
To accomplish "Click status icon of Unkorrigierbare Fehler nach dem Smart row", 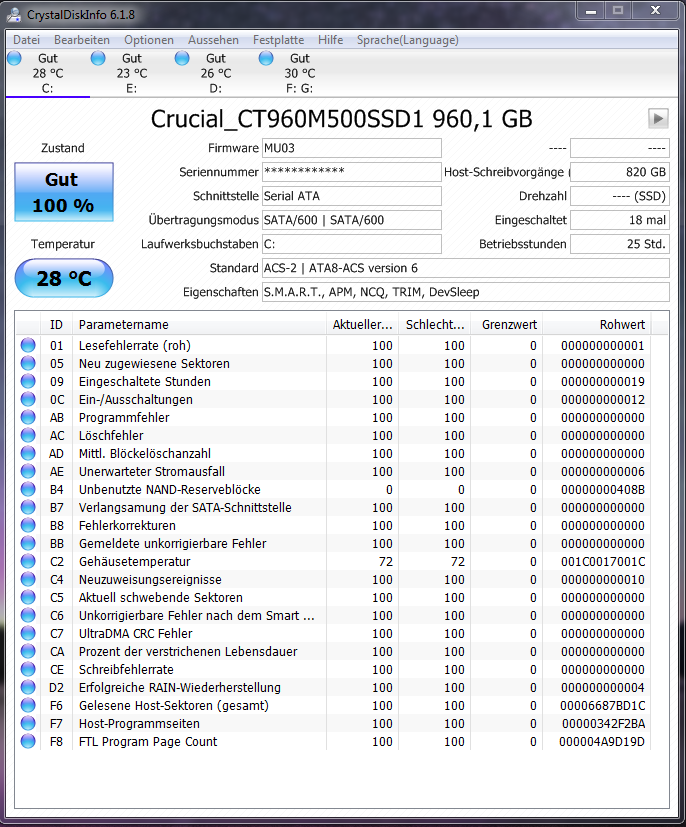I will coord(28,616).
